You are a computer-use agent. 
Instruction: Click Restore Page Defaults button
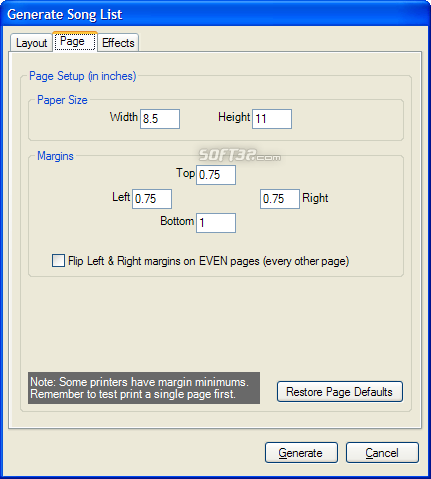click(x=340, y=392)
